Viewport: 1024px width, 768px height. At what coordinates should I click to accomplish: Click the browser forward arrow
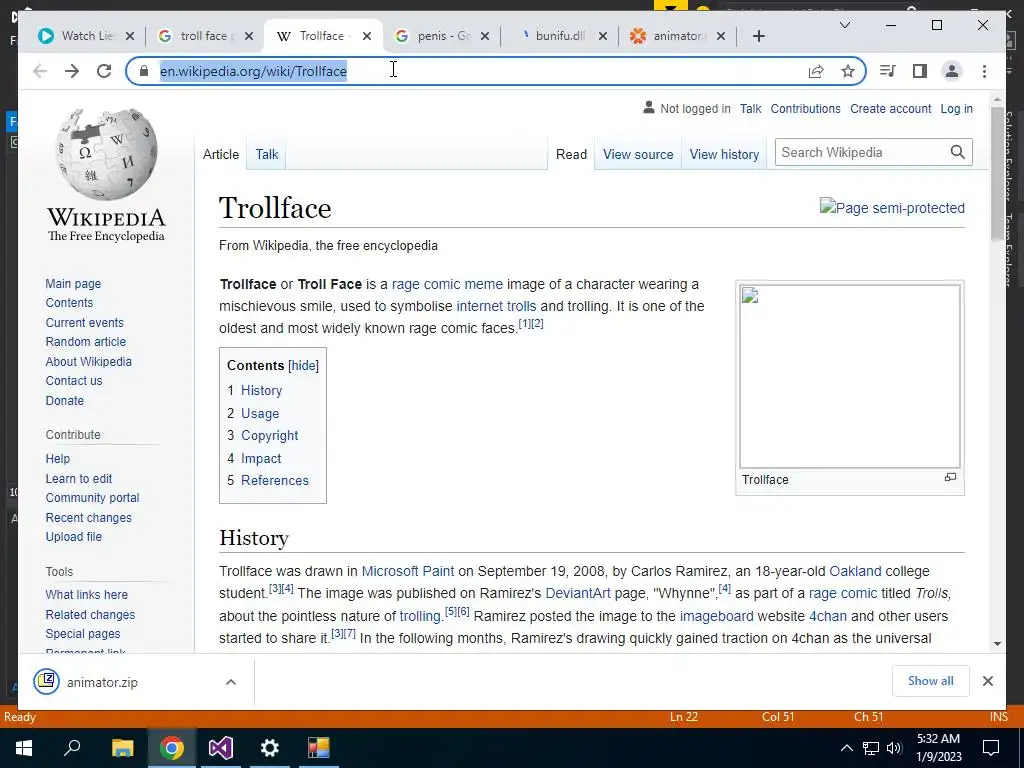coord(72,71)
